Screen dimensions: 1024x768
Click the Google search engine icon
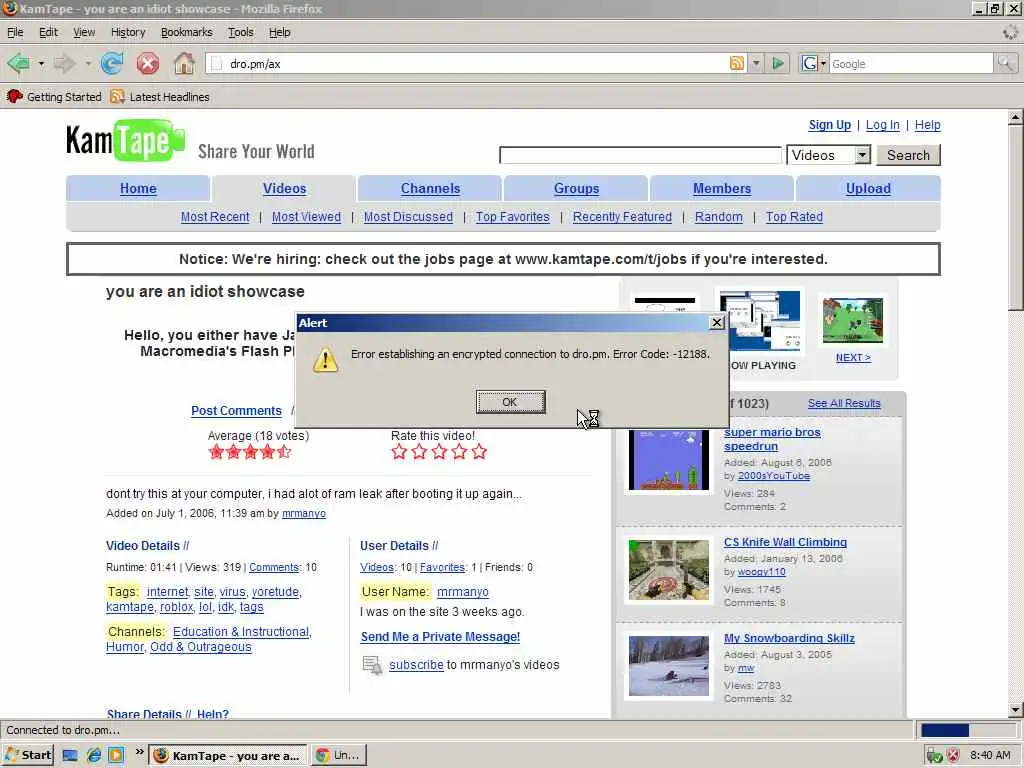[x=809, y=63]
